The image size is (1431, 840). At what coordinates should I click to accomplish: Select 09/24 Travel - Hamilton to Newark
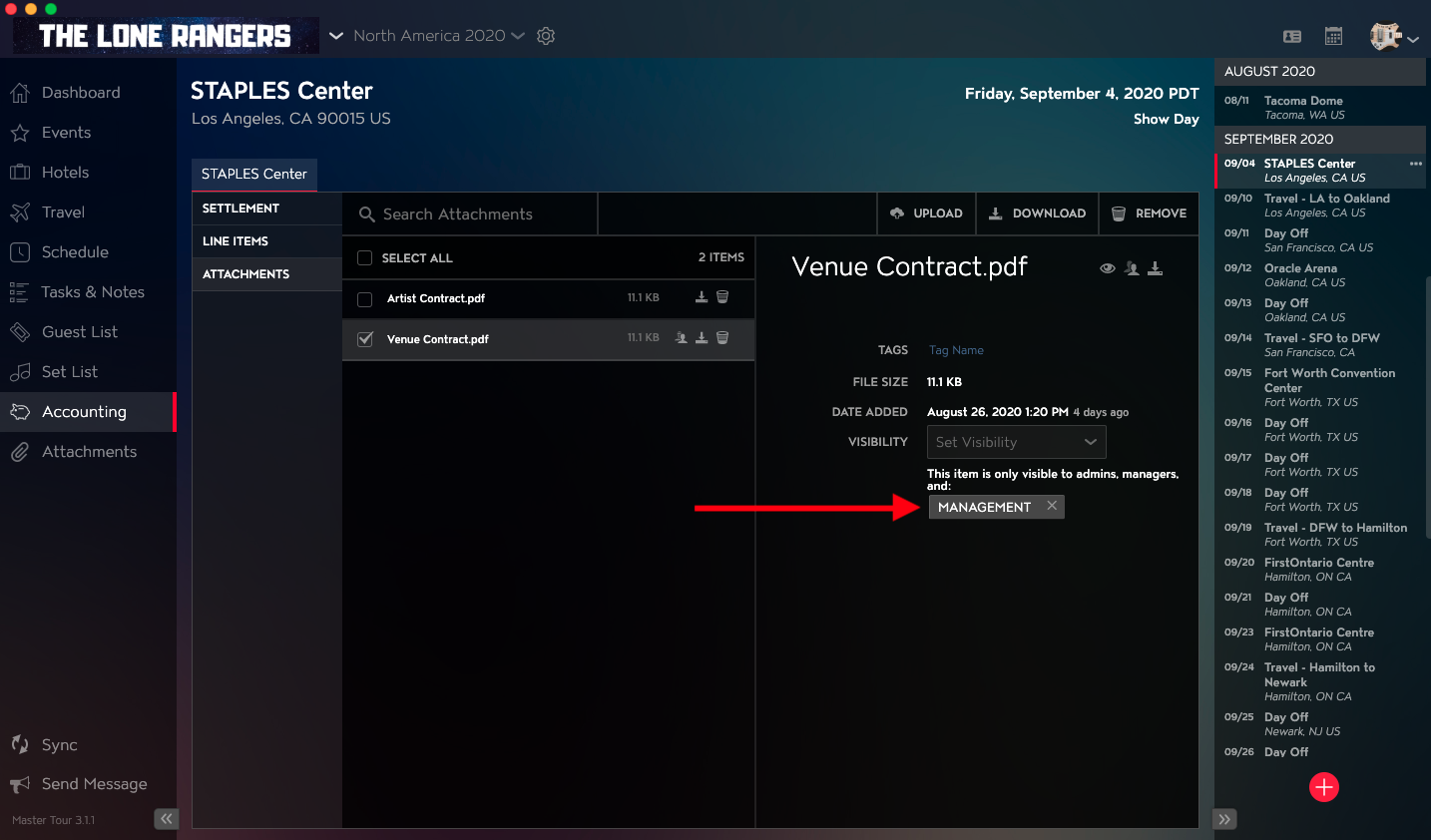point(1319,681)
